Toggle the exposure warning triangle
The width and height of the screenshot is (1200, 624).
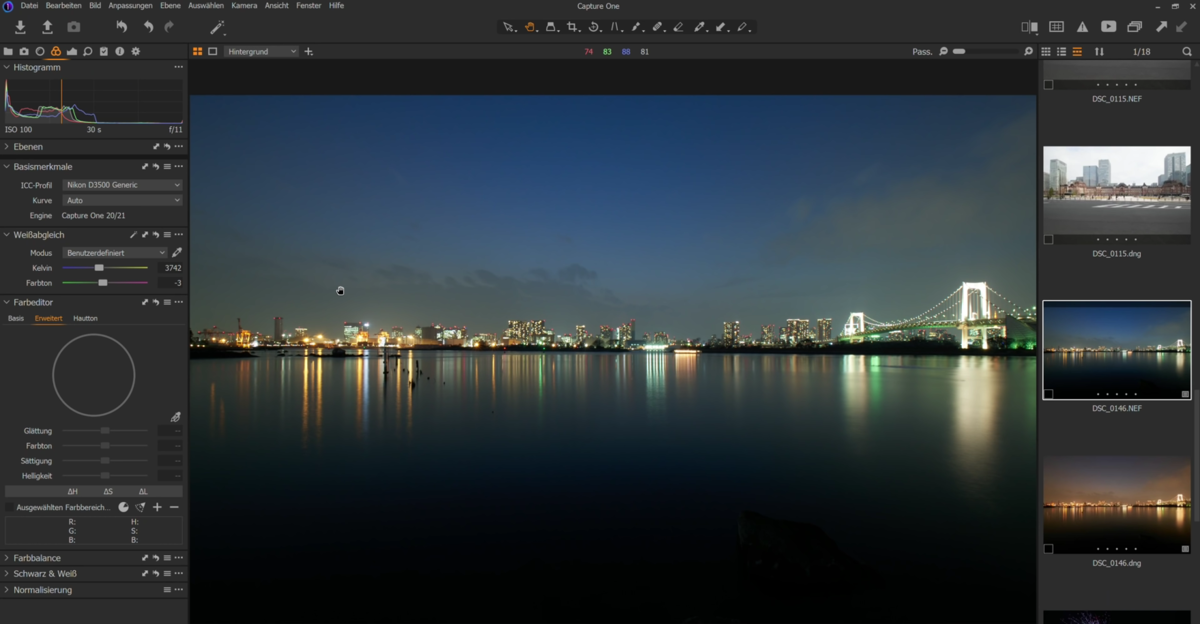pos(1082,27)
